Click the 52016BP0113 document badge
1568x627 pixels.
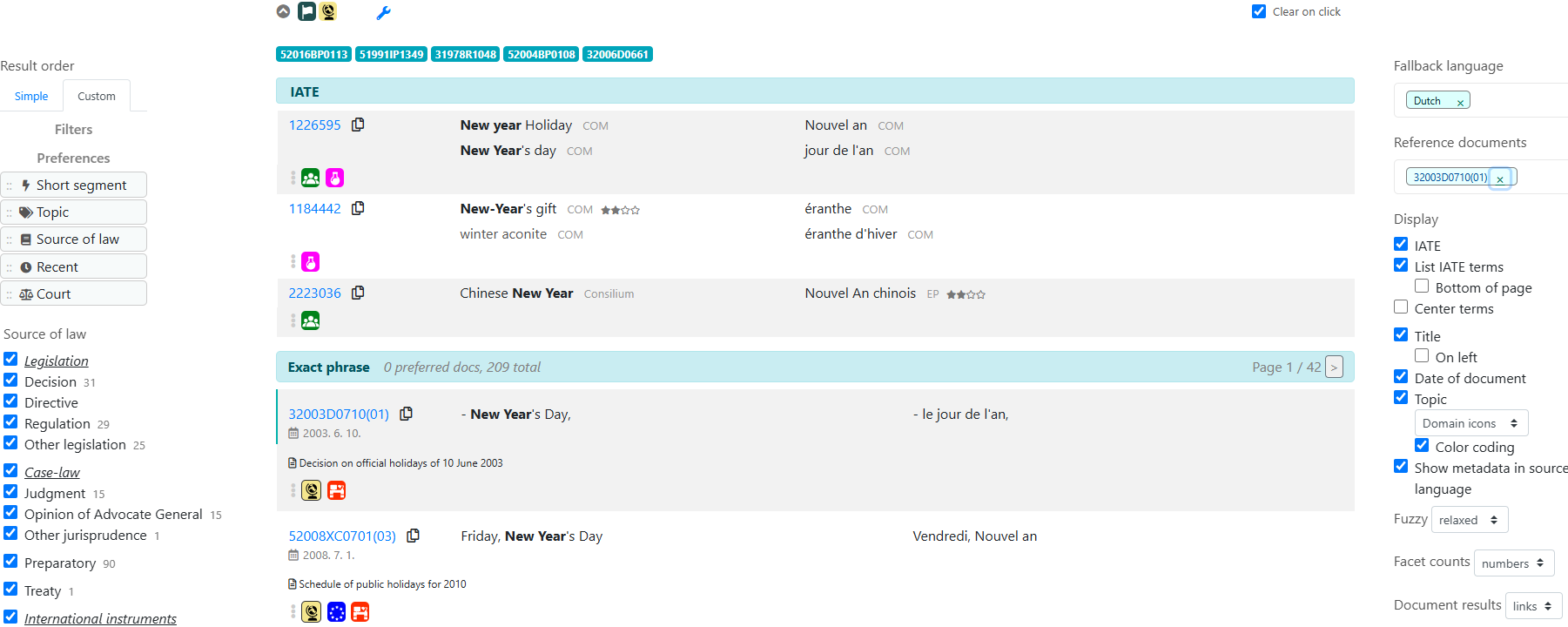(x=313, y=54)
